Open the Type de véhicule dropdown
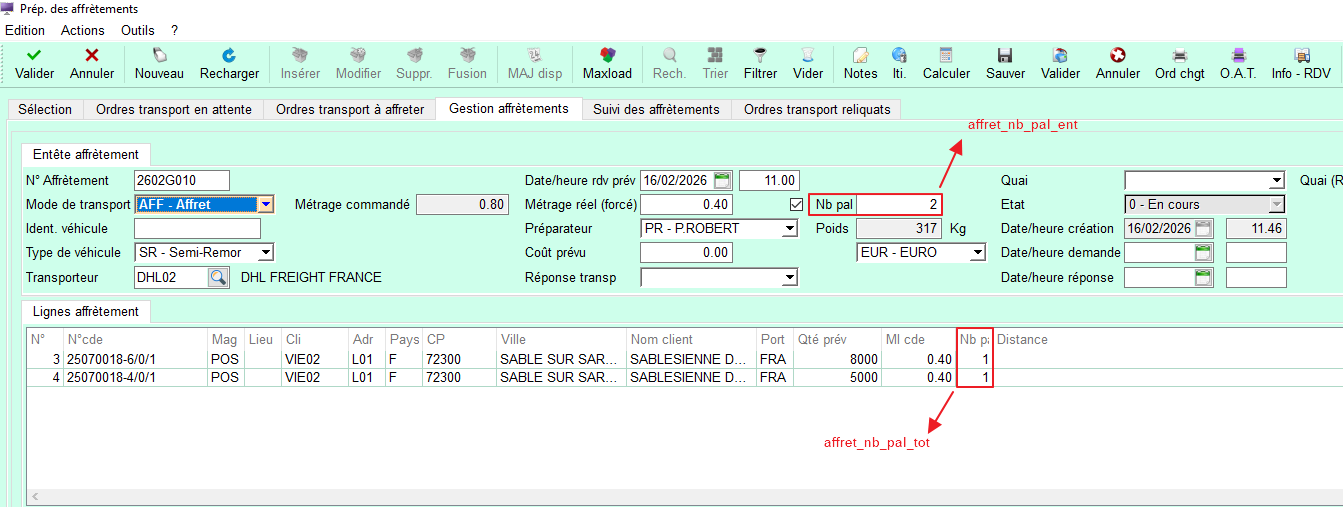 [x=265, y=253]
